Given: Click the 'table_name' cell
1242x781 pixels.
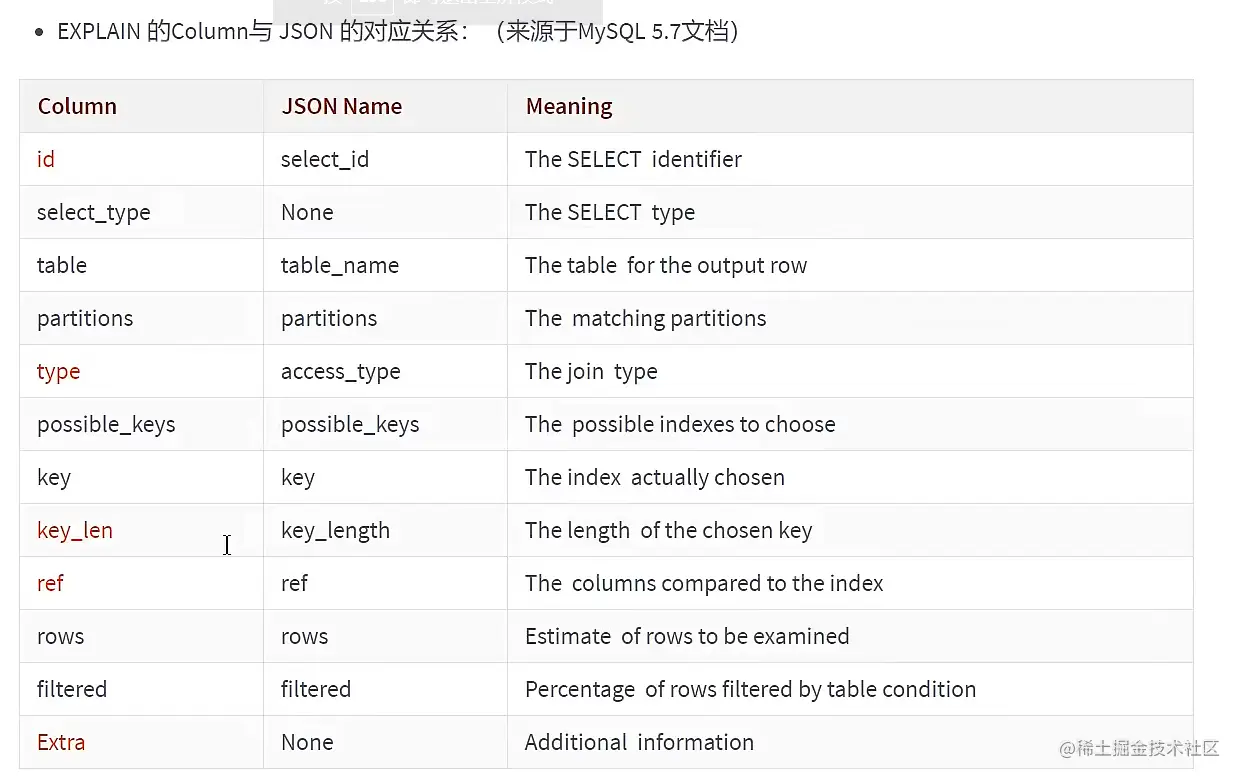Looking at the screenshot, I should click(340, 265).
